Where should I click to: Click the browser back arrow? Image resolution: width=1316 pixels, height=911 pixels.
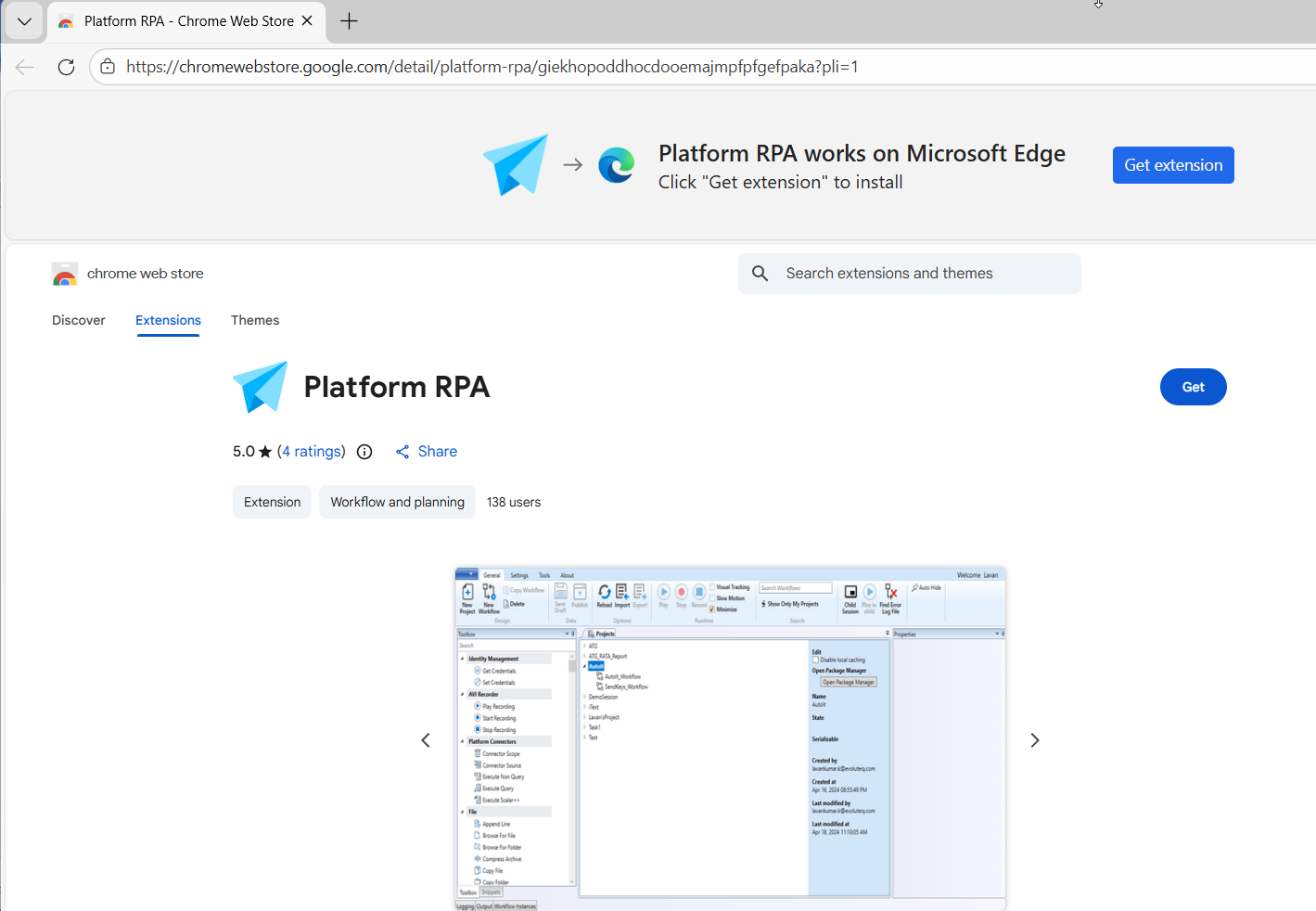point(25,67)
